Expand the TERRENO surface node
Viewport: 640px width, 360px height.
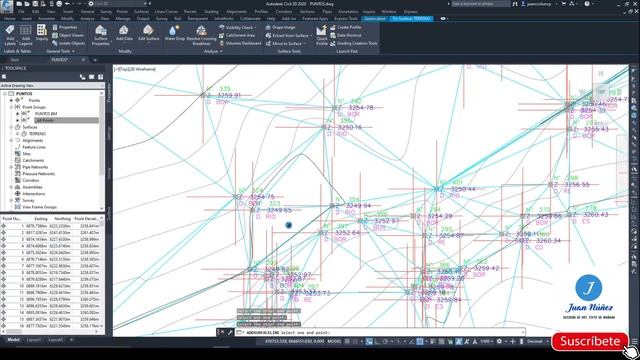tap(18, 134)
